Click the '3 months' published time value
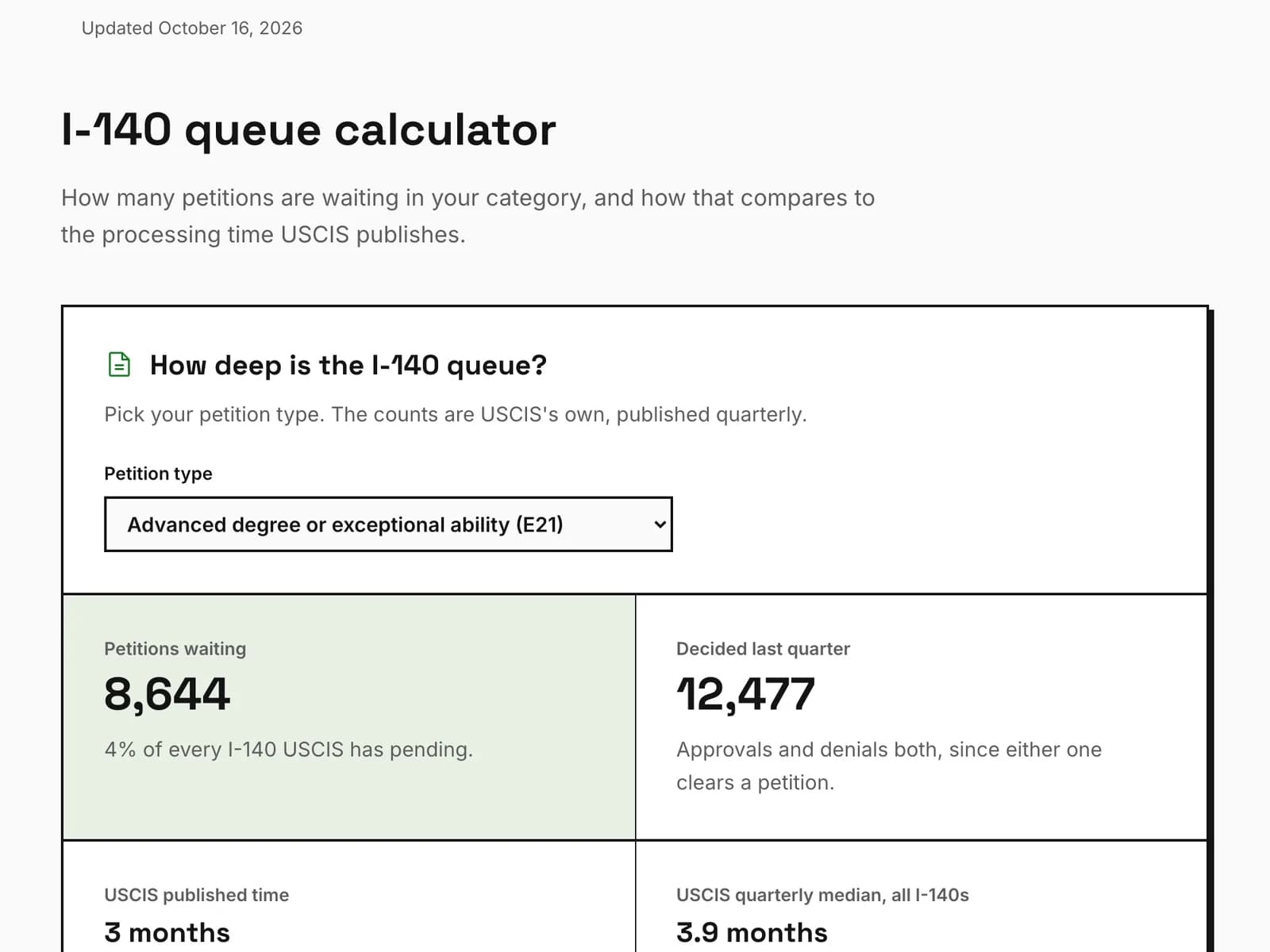Screen dimensions: 1270x952 coord(167,933)
